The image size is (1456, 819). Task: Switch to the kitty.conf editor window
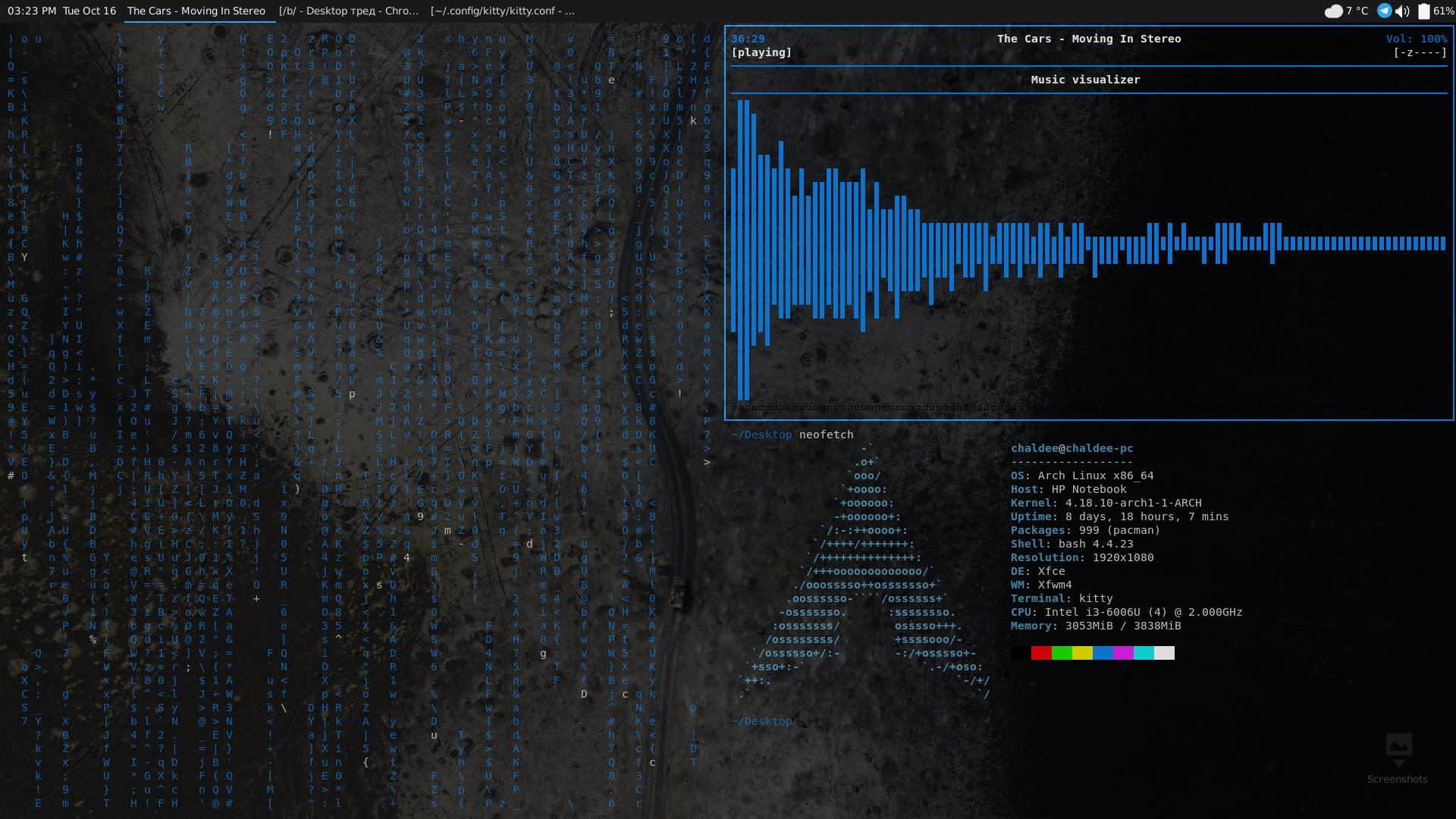tap(503, 11)
